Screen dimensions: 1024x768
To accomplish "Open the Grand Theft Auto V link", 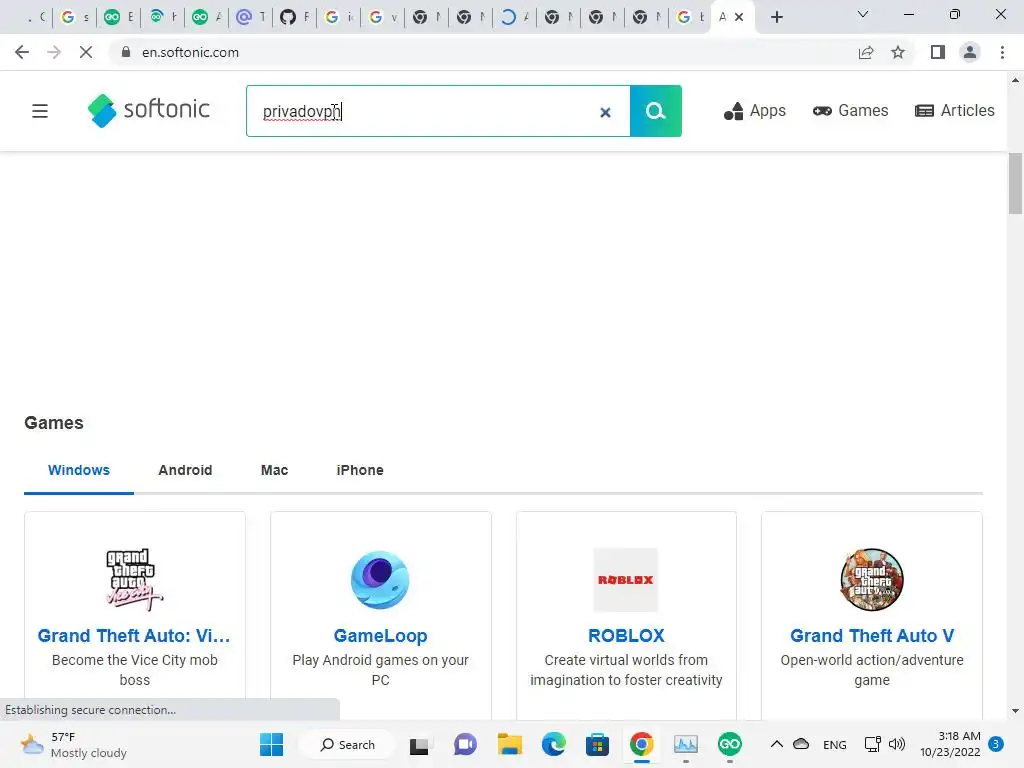I will pos(872,635).
